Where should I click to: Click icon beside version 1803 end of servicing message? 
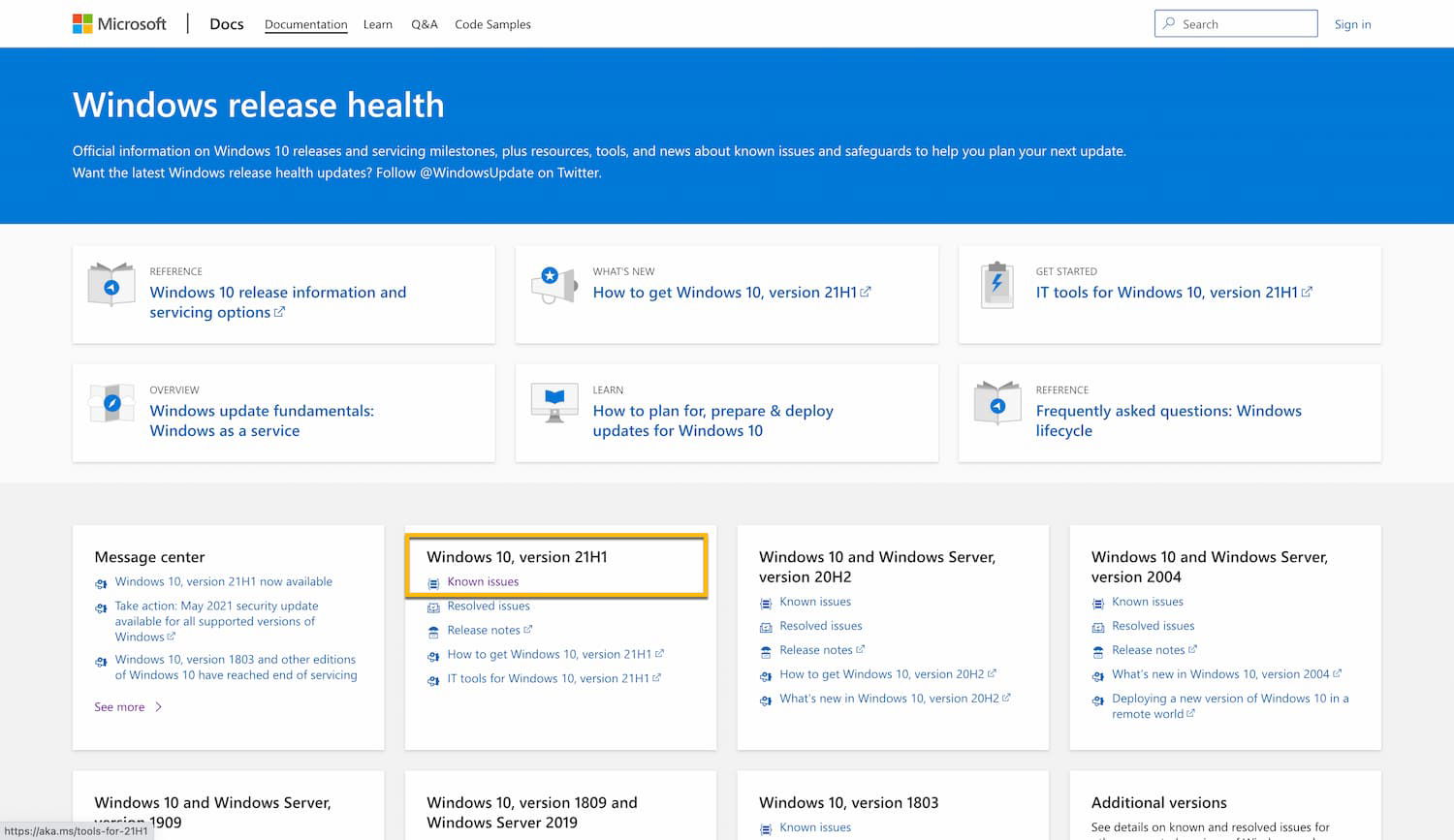101,661
